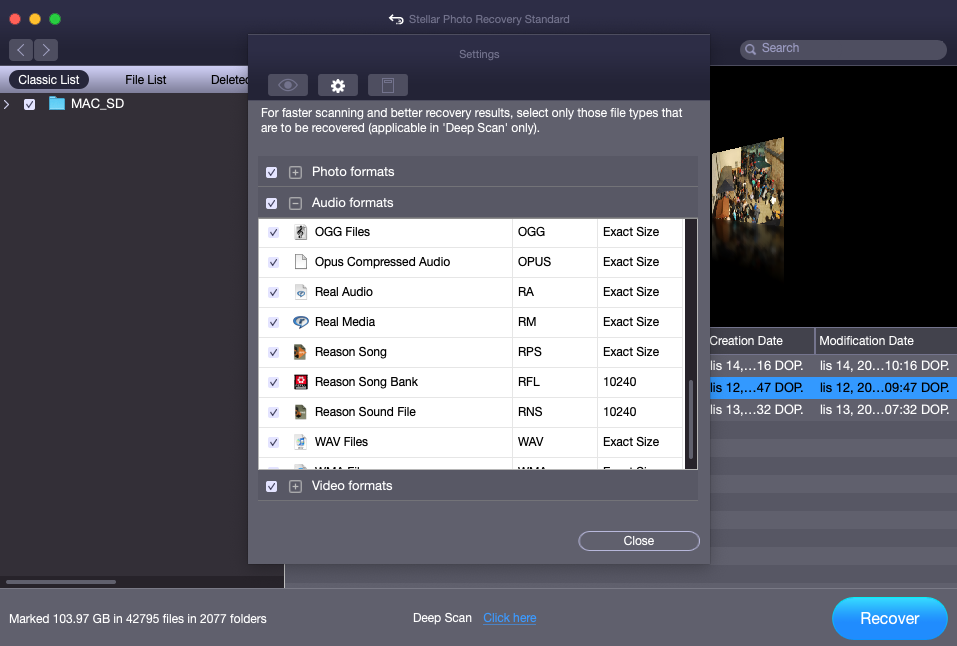Screen dimensions: 957x646
Task: Click the horizontal scrollbar under tree panel
Action: (61, 582)
